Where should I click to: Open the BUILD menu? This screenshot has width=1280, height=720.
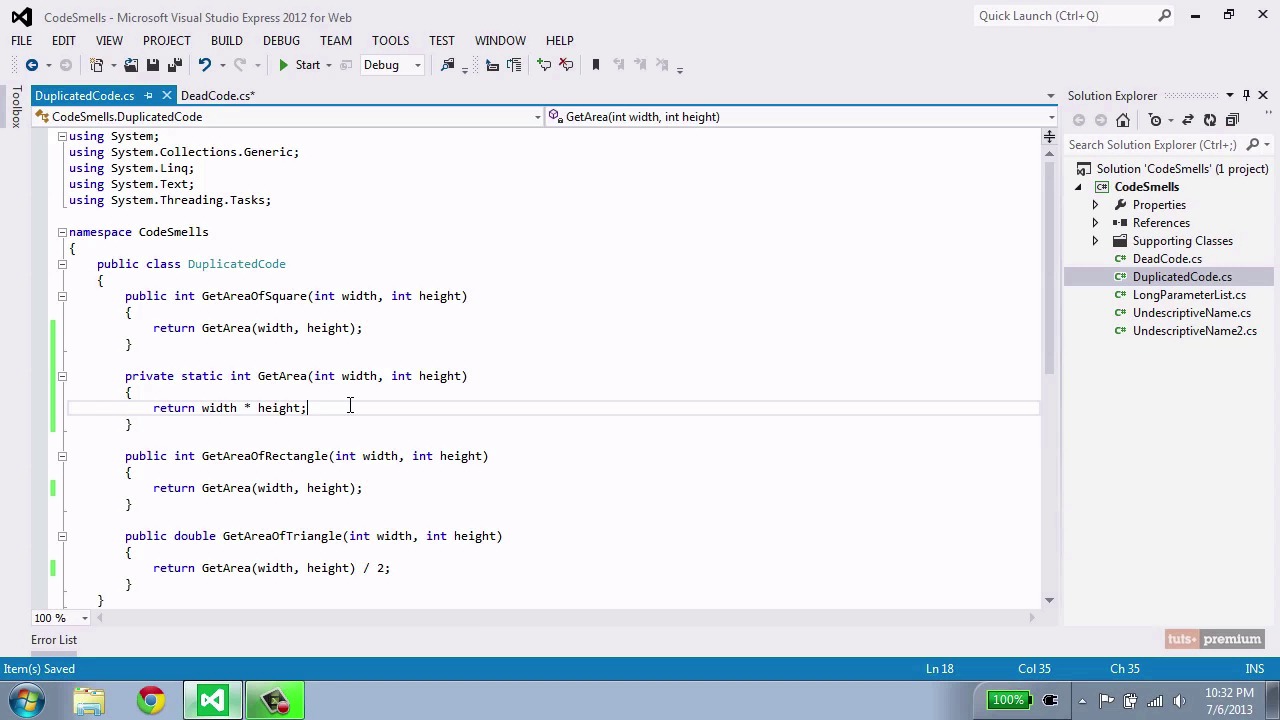coord(226,40)
